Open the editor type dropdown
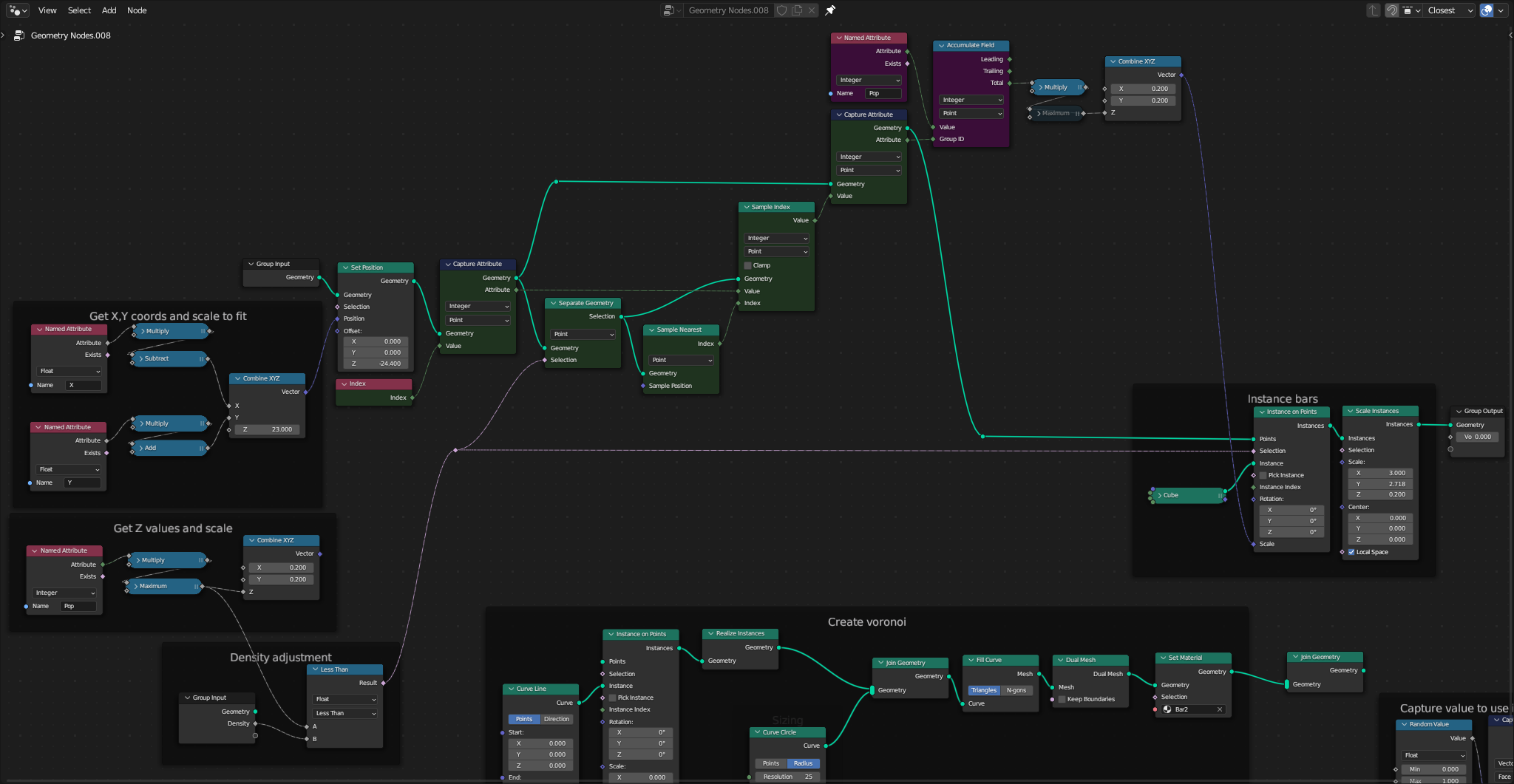 pyautogui.click(x=18, y=10)
